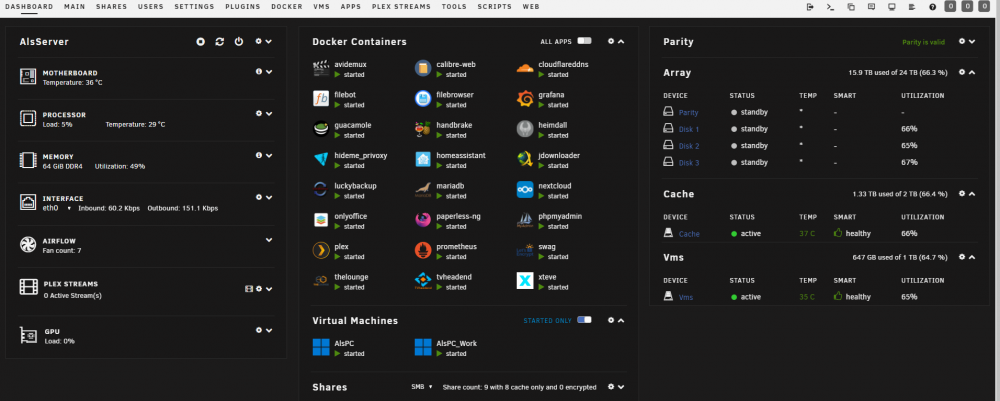Open the MAIN menu tab
The width and height of the screenshot is (1000, 401).
[x=75, y=7]
